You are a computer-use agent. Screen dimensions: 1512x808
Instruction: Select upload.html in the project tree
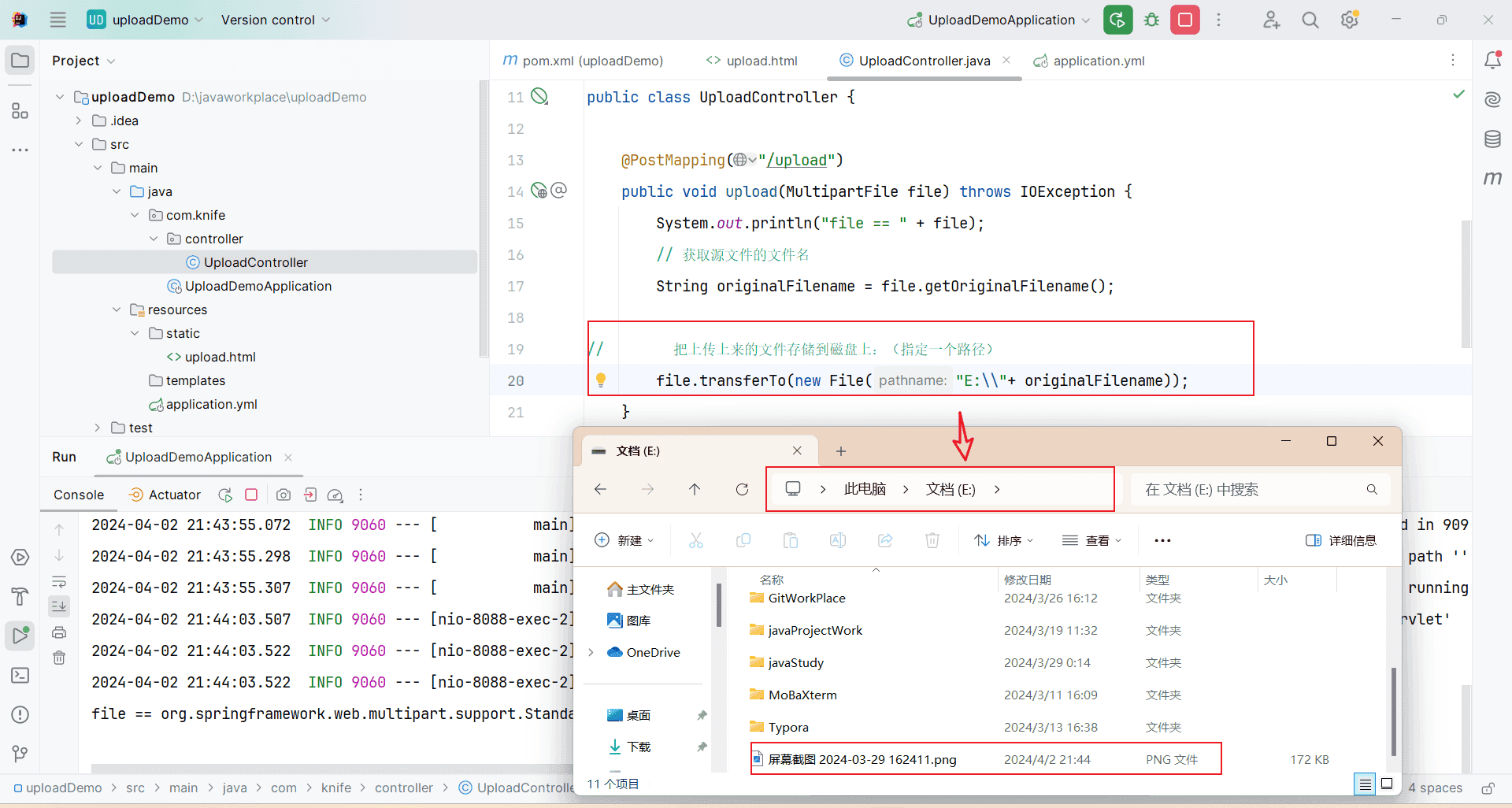coord(211,357)
